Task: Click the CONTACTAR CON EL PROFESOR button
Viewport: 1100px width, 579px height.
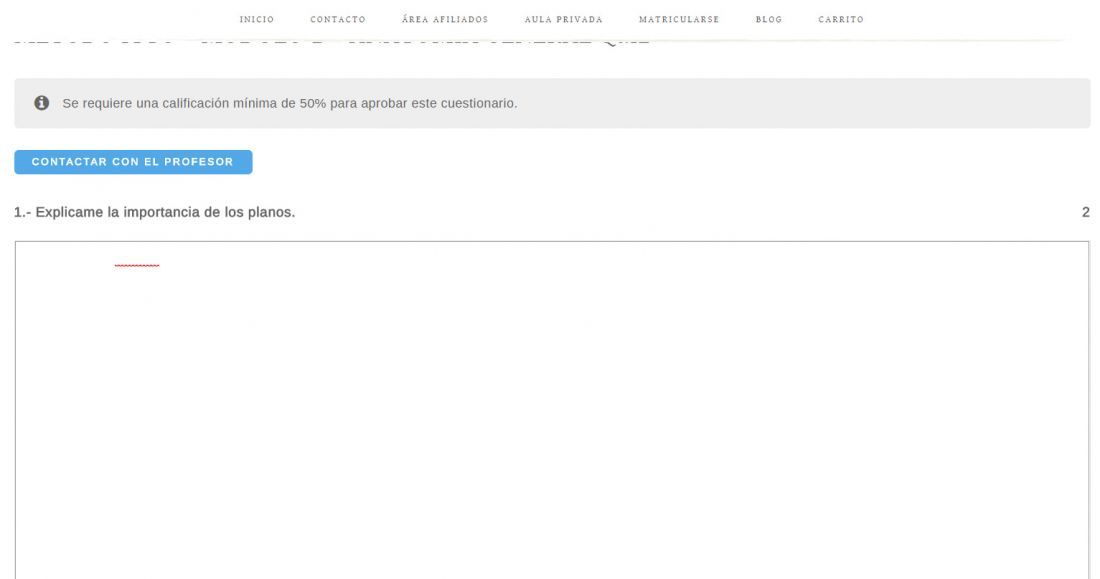Action: [133, 162]
